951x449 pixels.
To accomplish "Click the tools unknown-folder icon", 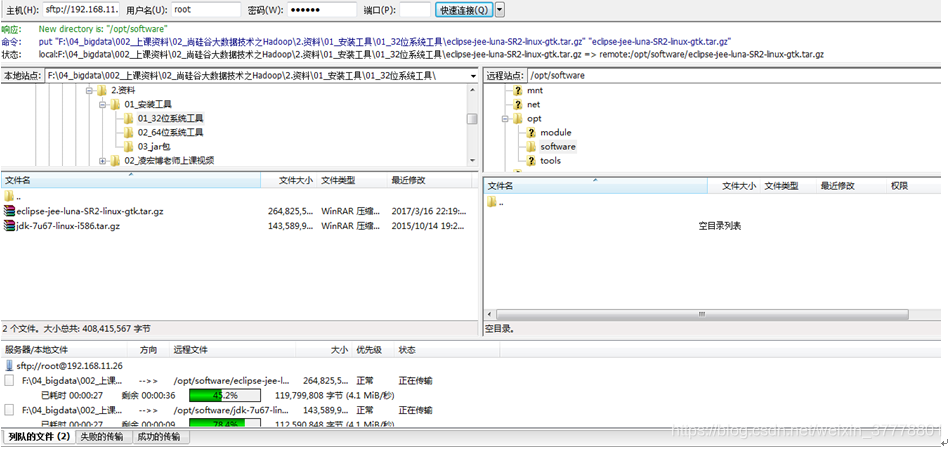I will click(x=531, y=161).
